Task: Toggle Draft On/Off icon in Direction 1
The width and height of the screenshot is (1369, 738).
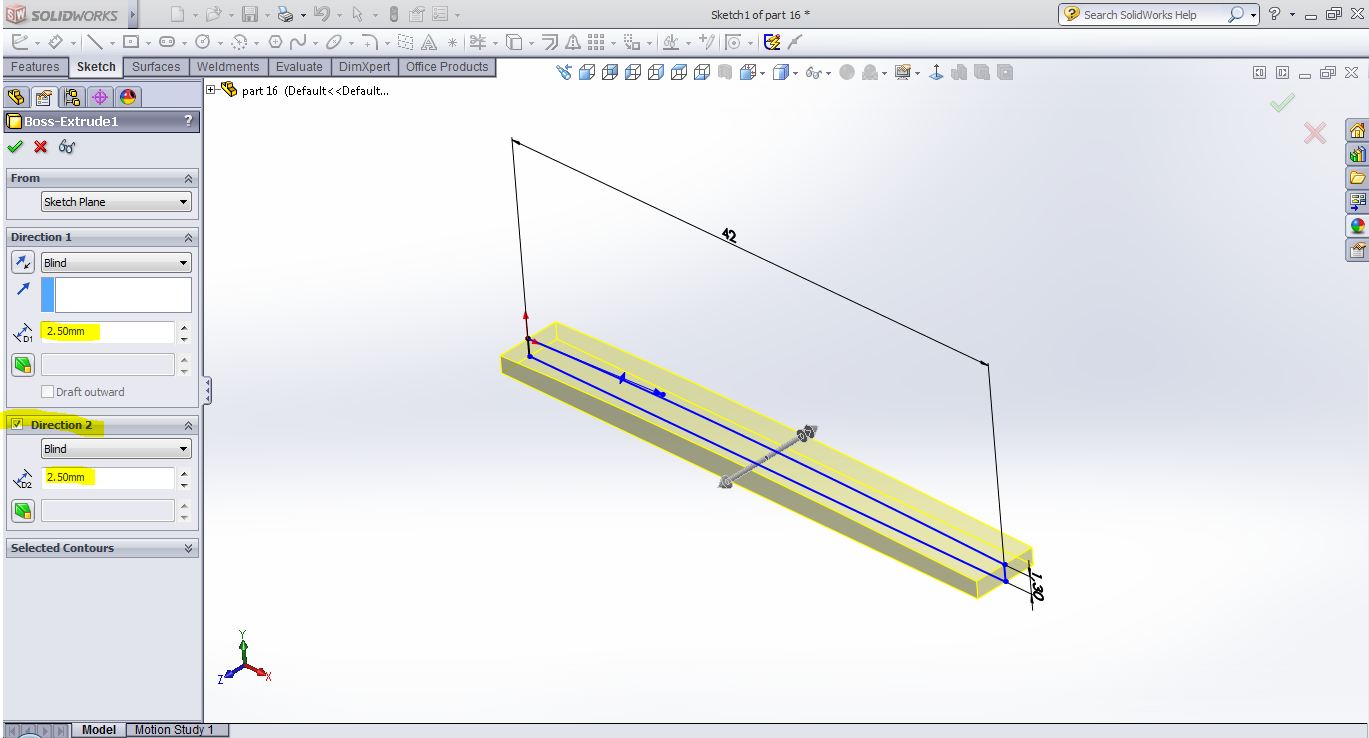Action: [x=22, y=364]
